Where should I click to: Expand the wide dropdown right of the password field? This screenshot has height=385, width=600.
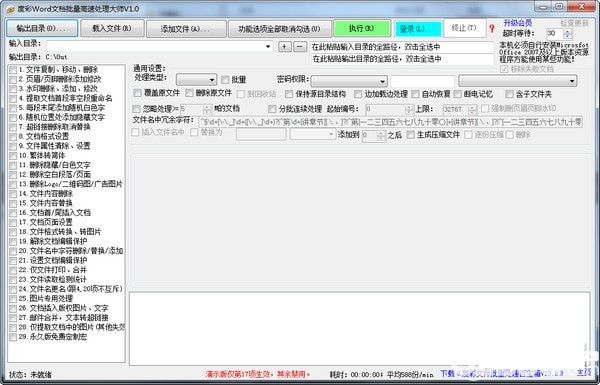click(517, 81)
